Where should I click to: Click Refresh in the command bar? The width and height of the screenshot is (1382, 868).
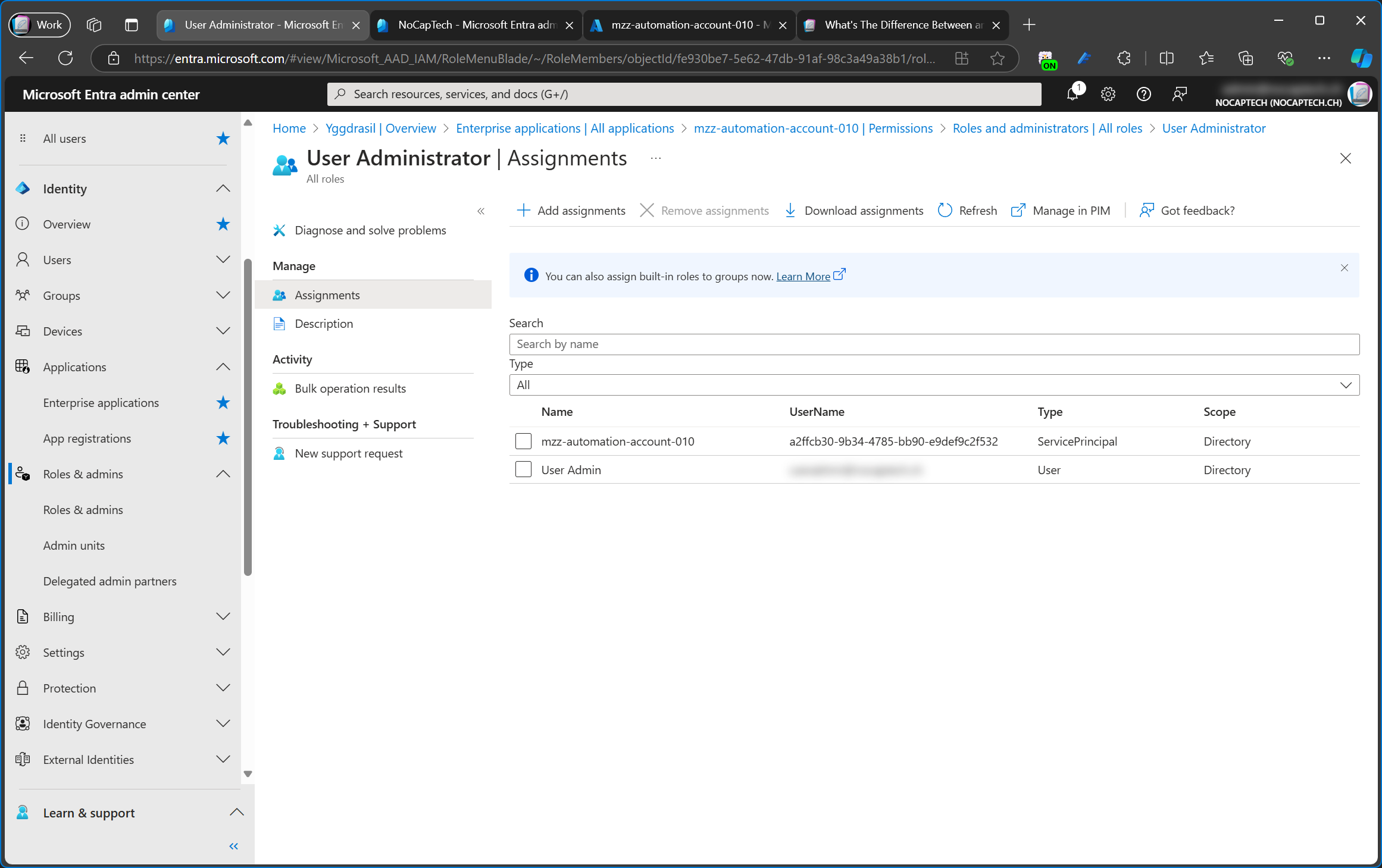[x=968, y=211]
